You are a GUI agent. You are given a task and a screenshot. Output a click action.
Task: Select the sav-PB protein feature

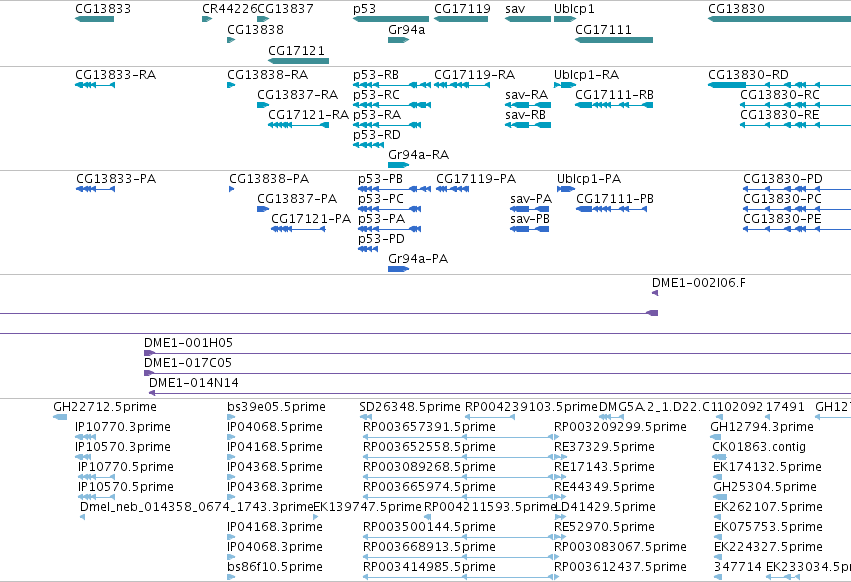[x=530, y=229]
